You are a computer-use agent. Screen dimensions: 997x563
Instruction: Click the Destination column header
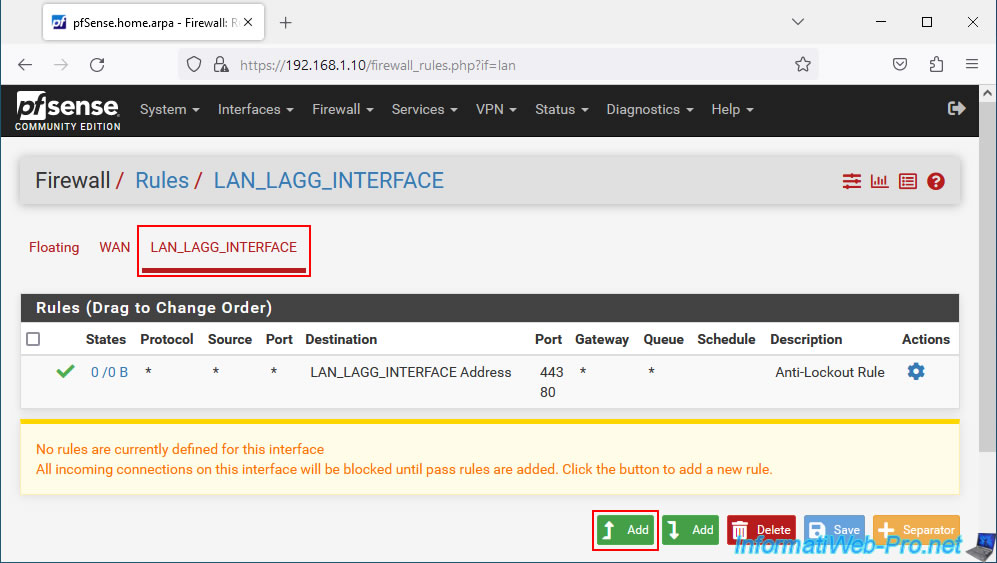click(x=341, y=339)
